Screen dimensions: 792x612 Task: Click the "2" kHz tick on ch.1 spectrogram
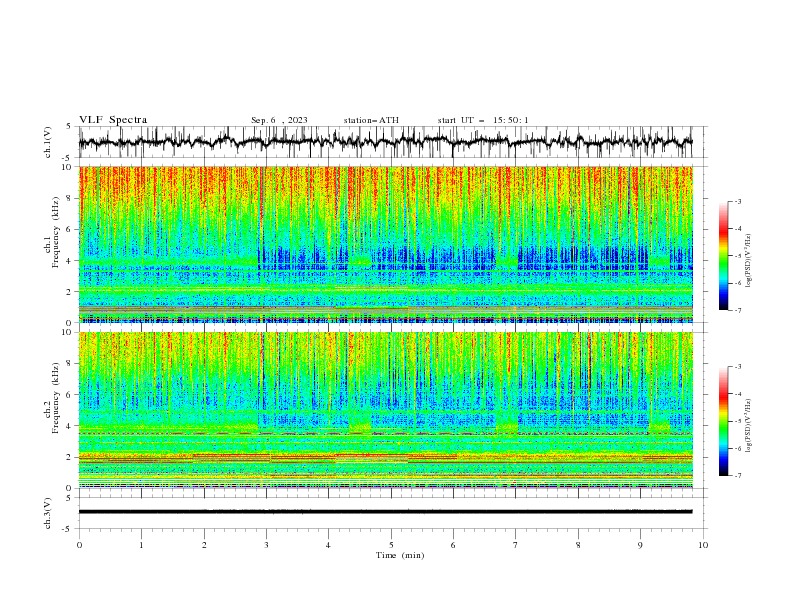point(69,292)
